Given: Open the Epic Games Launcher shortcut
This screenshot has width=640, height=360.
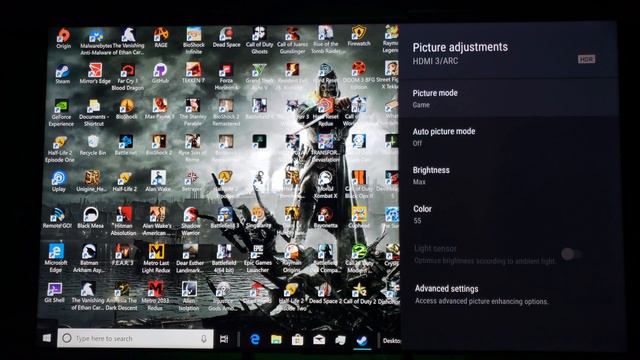Looking at the screenshot, I should pos(258,259).
